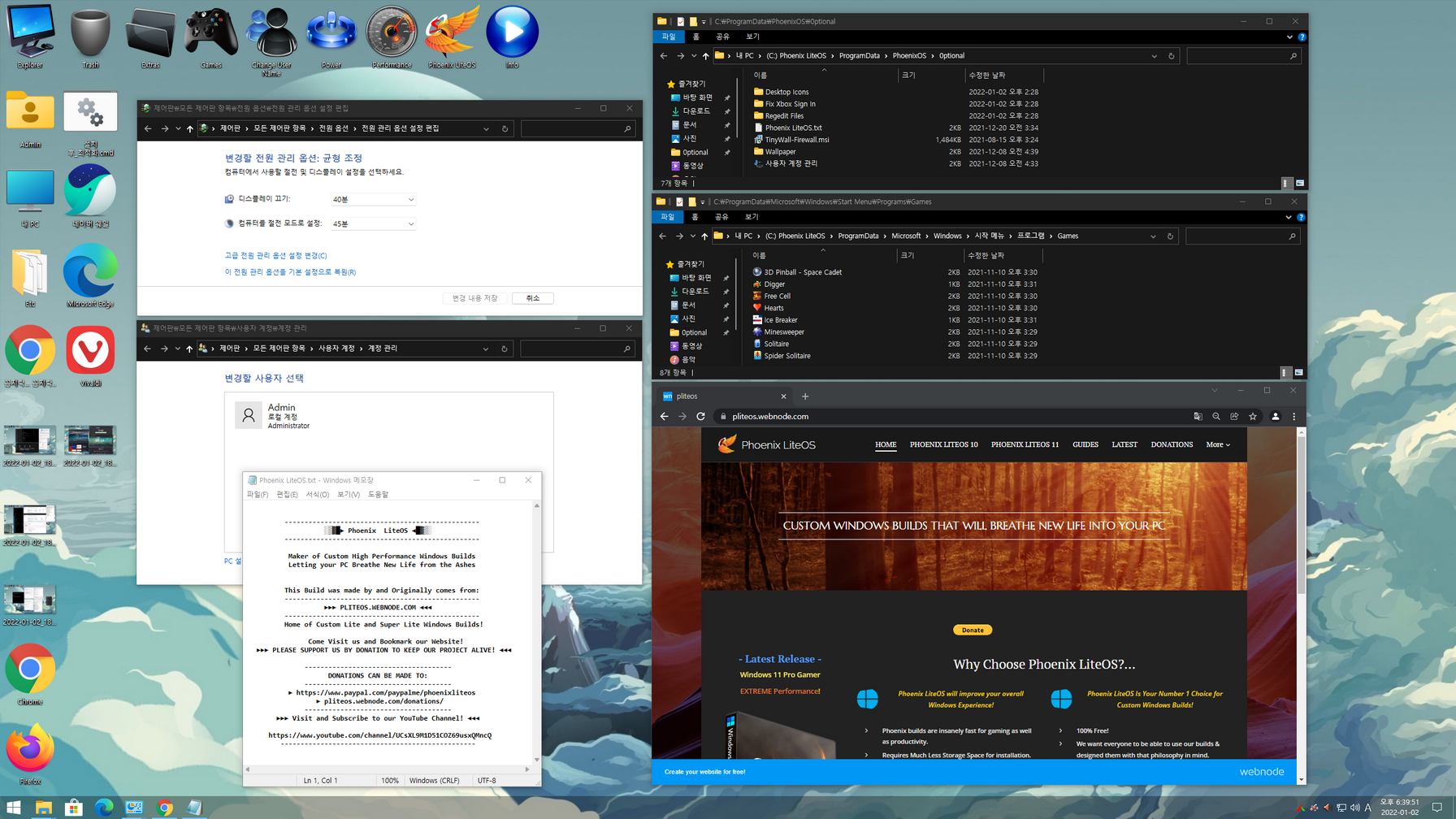This screenshot has width=1456, height=819.
Task: Open the Power desktop icon
Action: [x=331, y=37]
